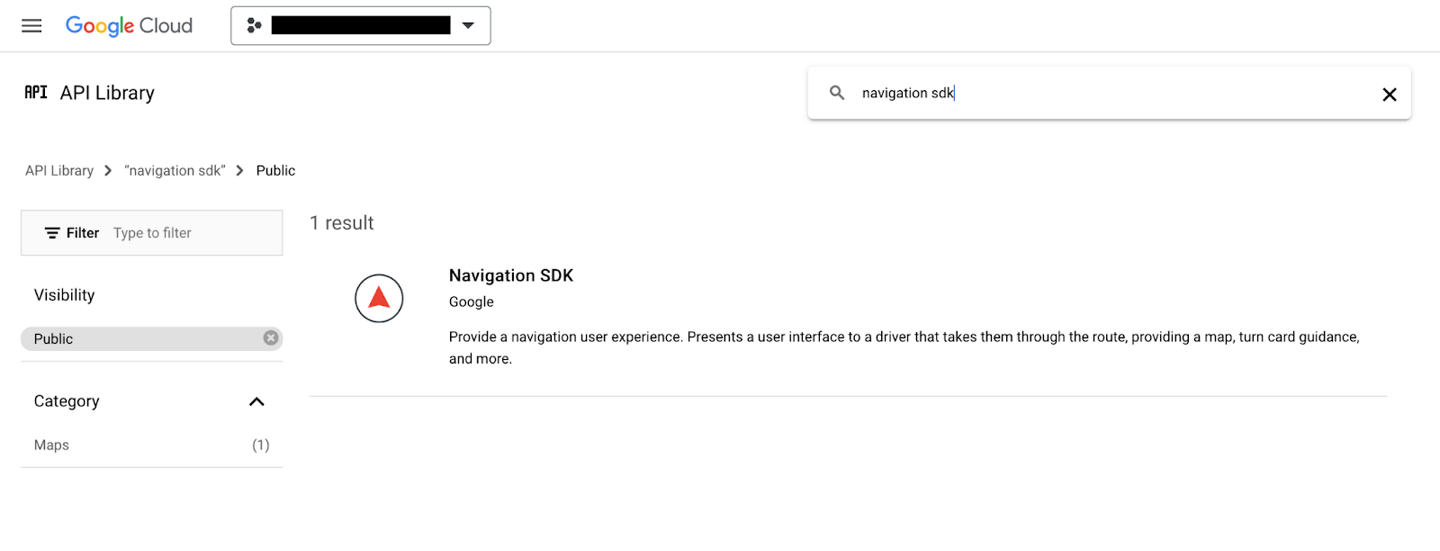Open the main navigation hamburger menu
This screenshot has height=551, width=1440.
point(32,26)
